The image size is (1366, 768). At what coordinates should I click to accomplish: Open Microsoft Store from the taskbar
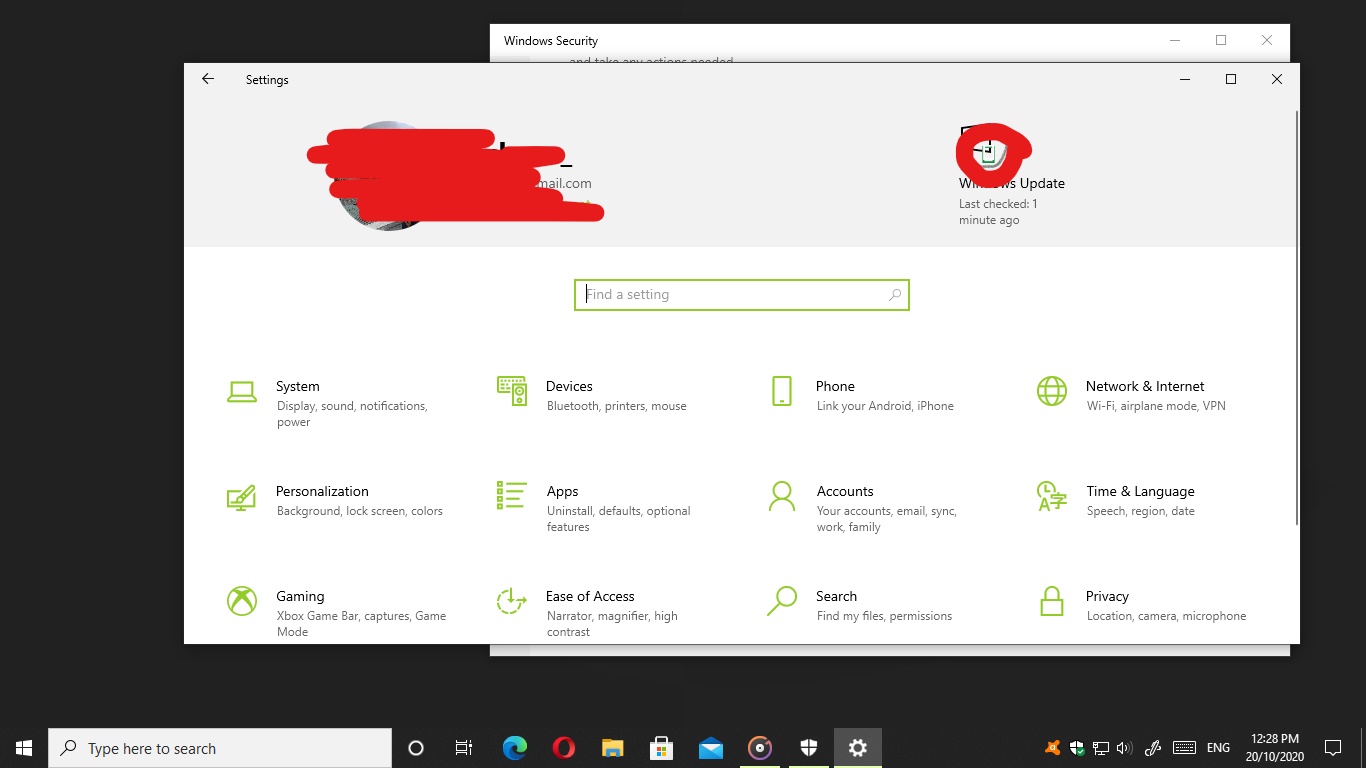point(661,748)
